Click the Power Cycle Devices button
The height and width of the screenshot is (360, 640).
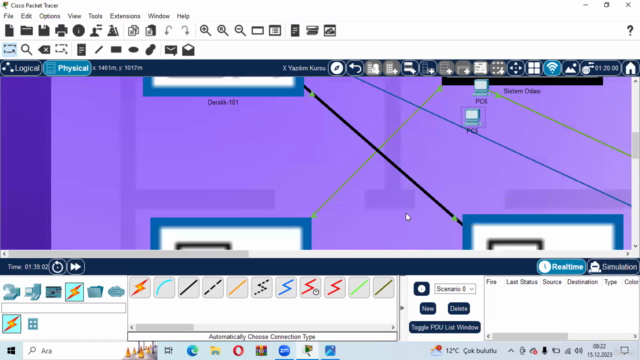click(58, 267)
